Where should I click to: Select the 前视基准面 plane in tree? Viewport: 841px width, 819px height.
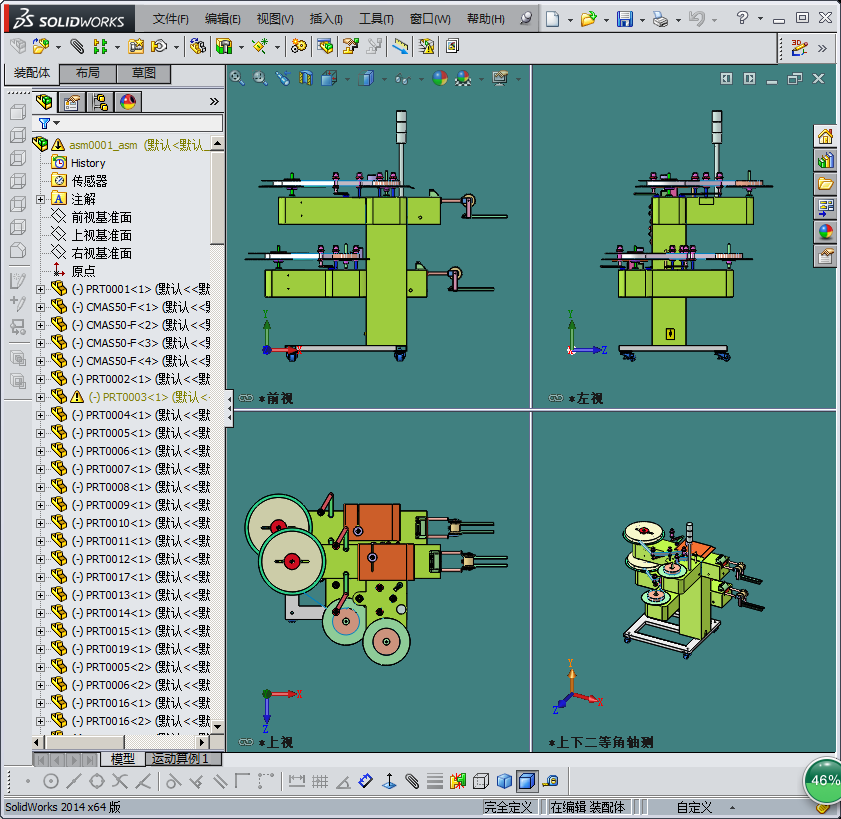pos(101,217)
